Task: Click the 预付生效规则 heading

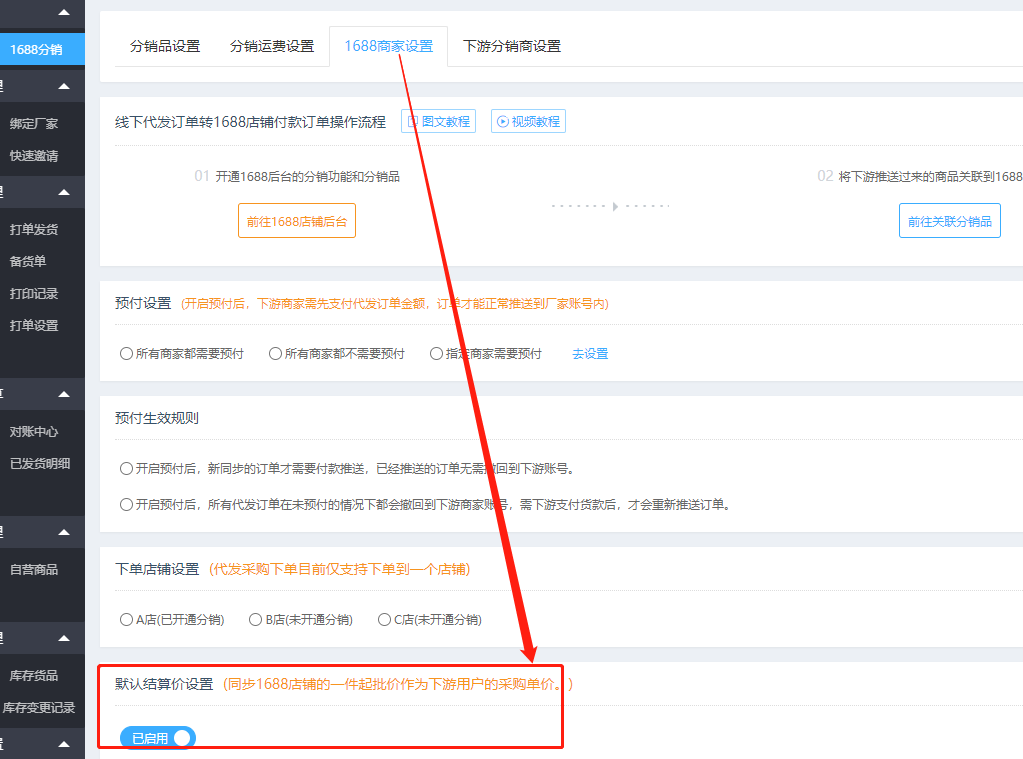Action: click(157, 418)
